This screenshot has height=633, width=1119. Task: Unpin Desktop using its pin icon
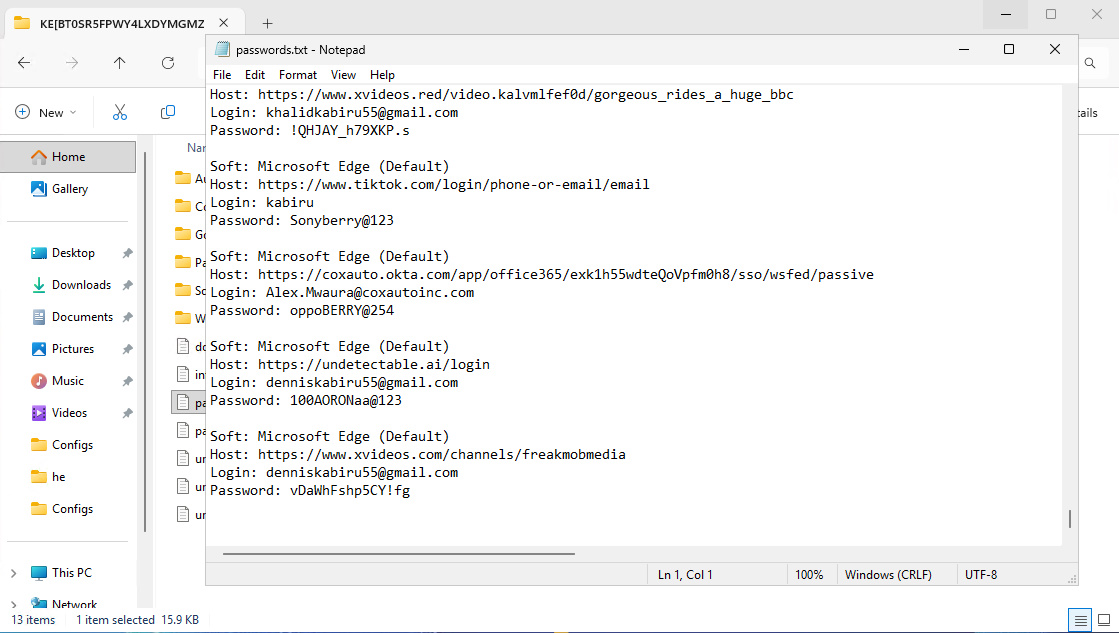(x=127, y=253)
